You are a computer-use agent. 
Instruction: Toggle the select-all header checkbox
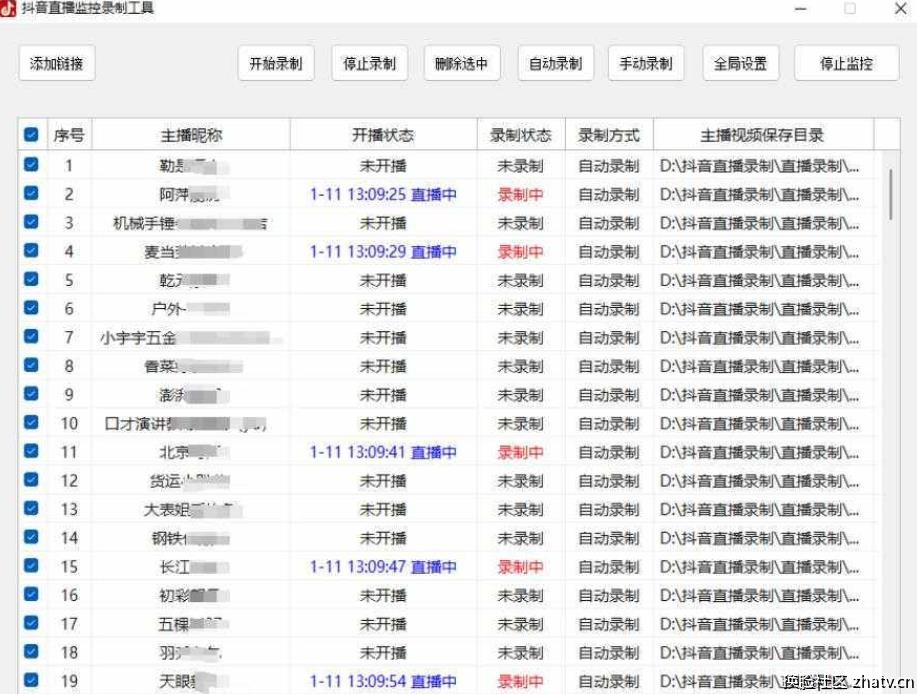(x=32, y=135)
